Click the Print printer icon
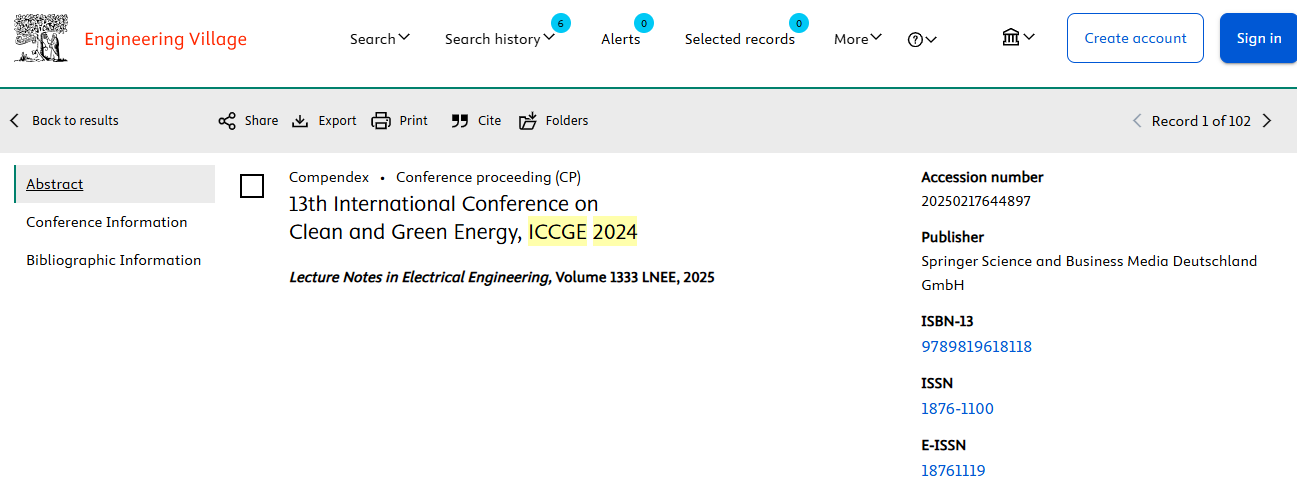Viewport: 1297px width, 496px height. point(381,121)
